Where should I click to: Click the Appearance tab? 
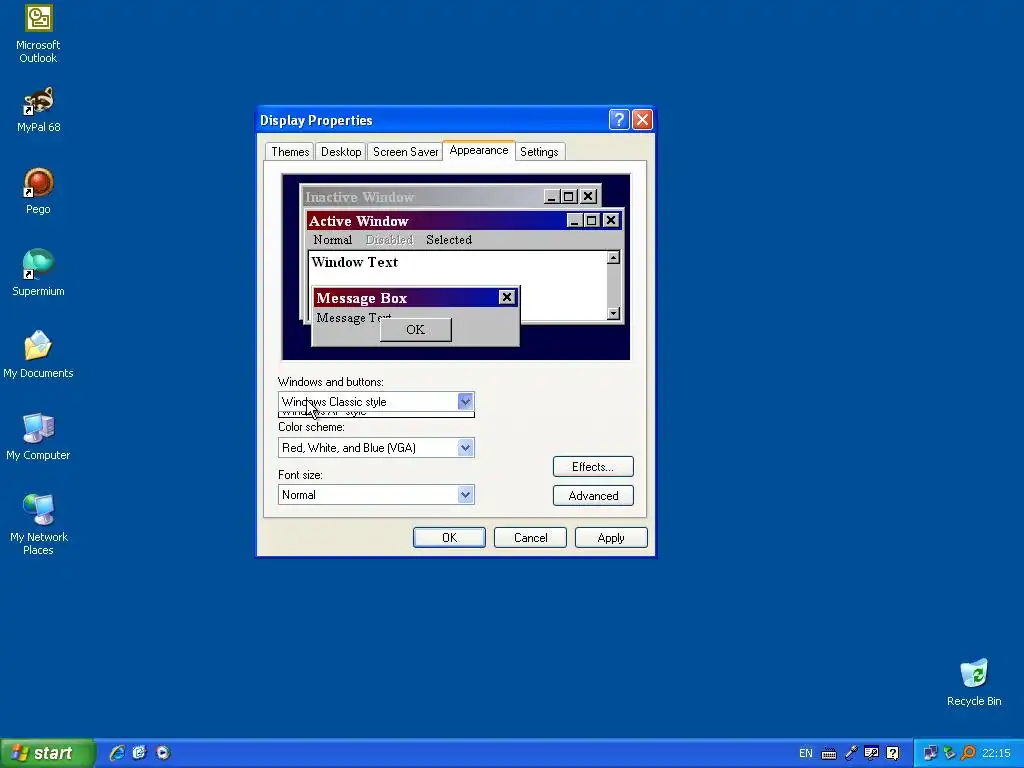coord(479,150)
